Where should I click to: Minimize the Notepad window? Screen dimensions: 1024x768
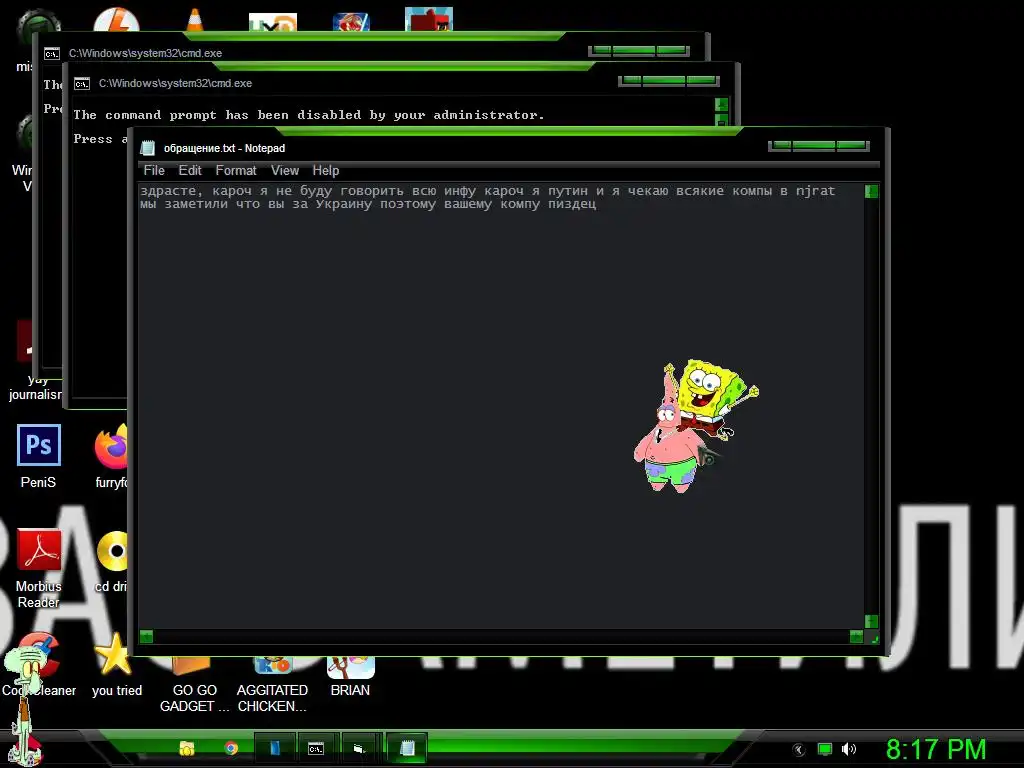pos(782,146)
